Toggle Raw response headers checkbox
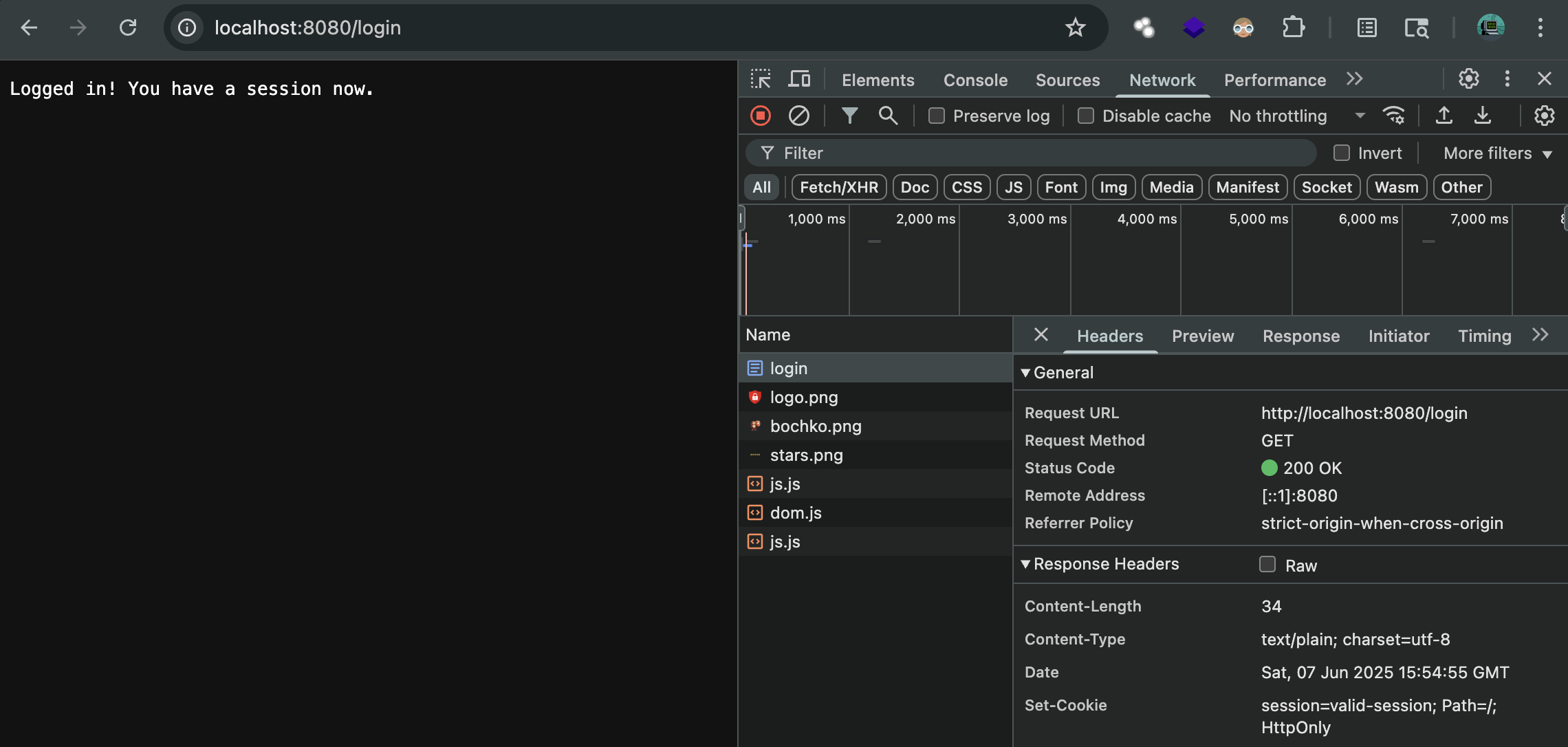This screenshot has width=1568, height=747. click(x=1267, y=564)
